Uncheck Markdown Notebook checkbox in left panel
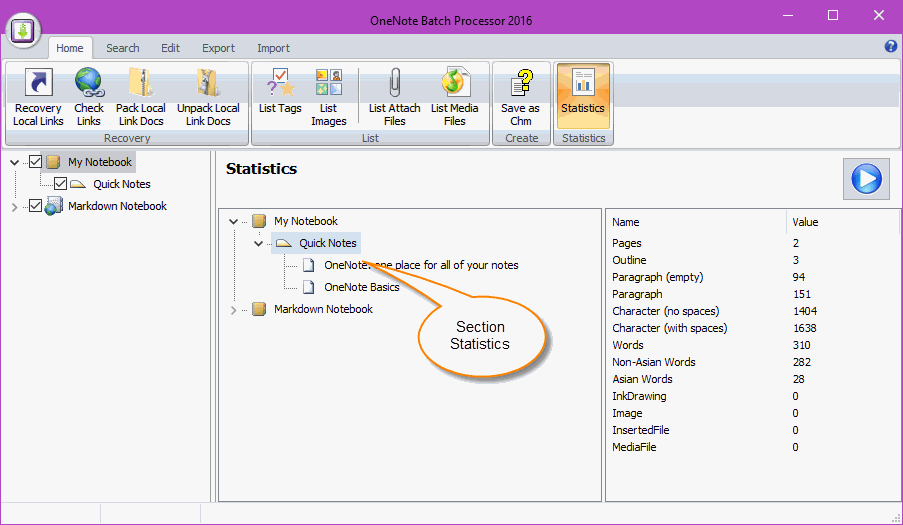 pos(35,206)
